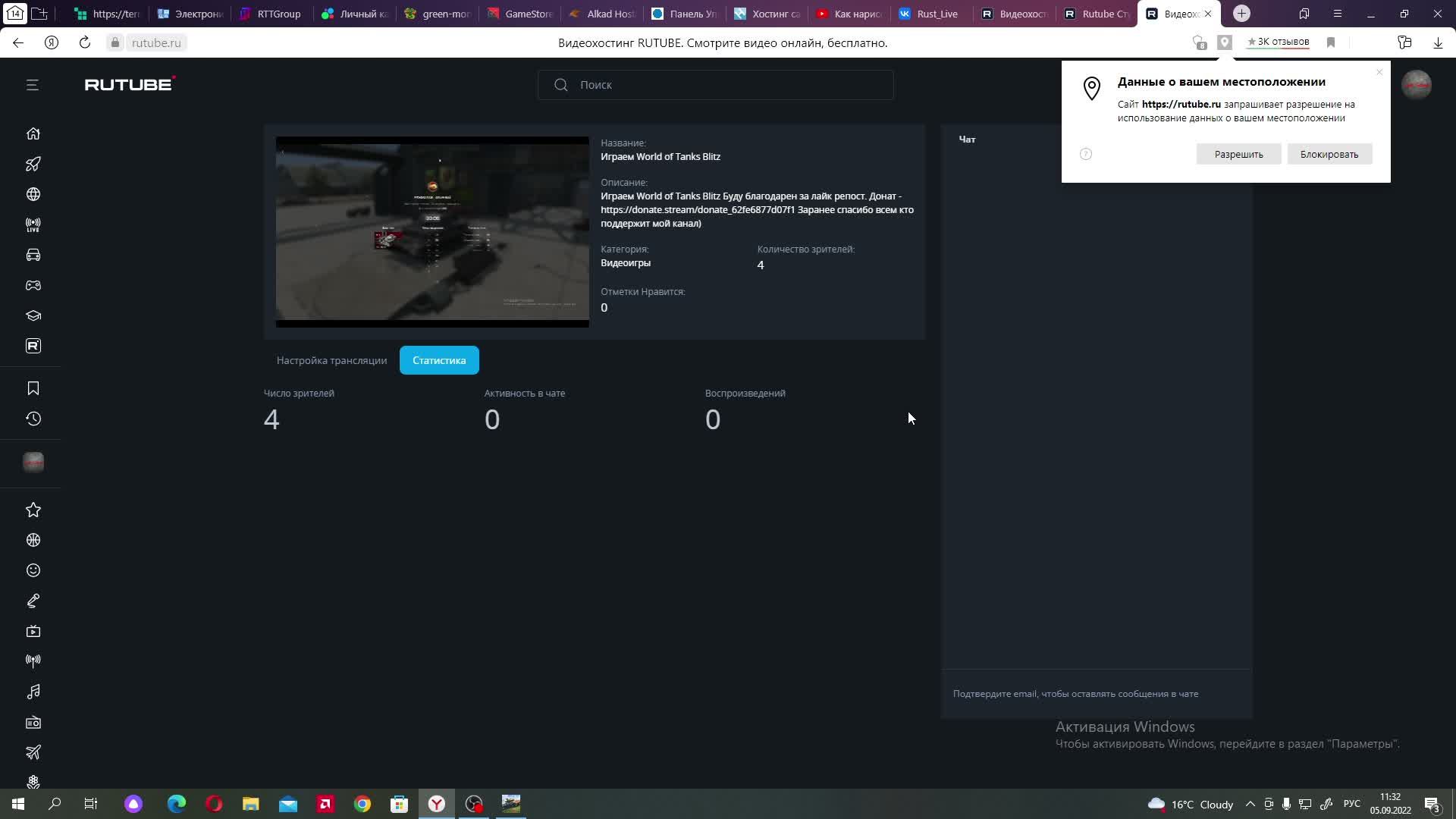Open the car category sidebar icon

[x=33, y=255]
